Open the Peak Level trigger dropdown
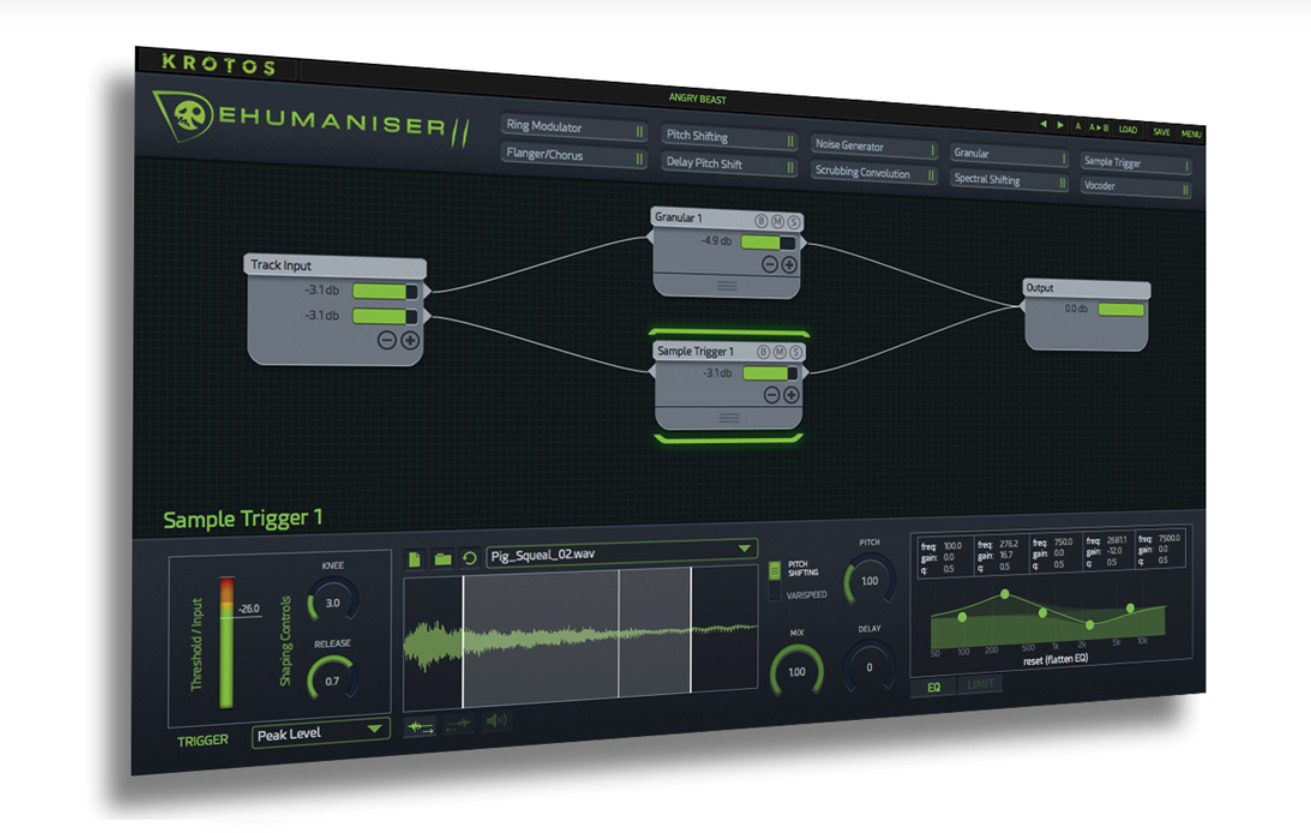The image size is (1311, 833). point(321,733)
